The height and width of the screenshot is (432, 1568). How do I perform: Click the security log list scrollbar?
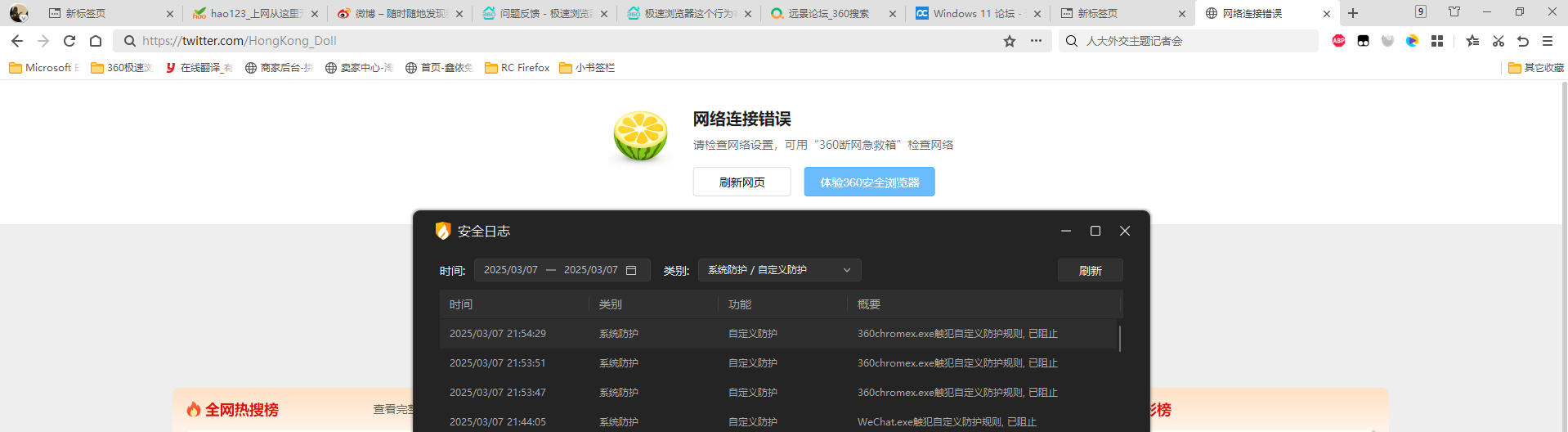[x=1119, y=339]
